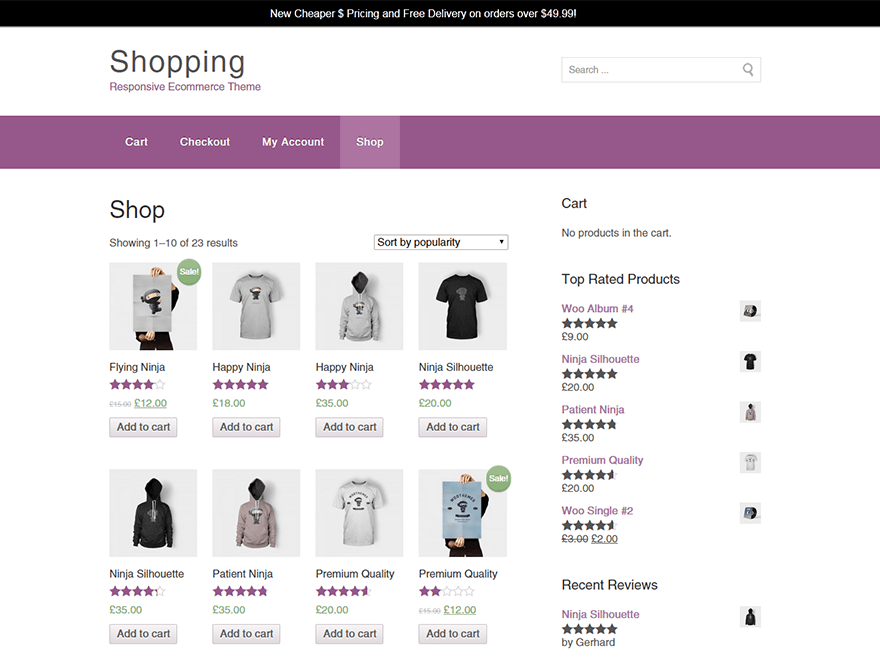The height and width of the screenshot is (660, 880).
Task: Open My Account navigation item
Action: [293, 142]
